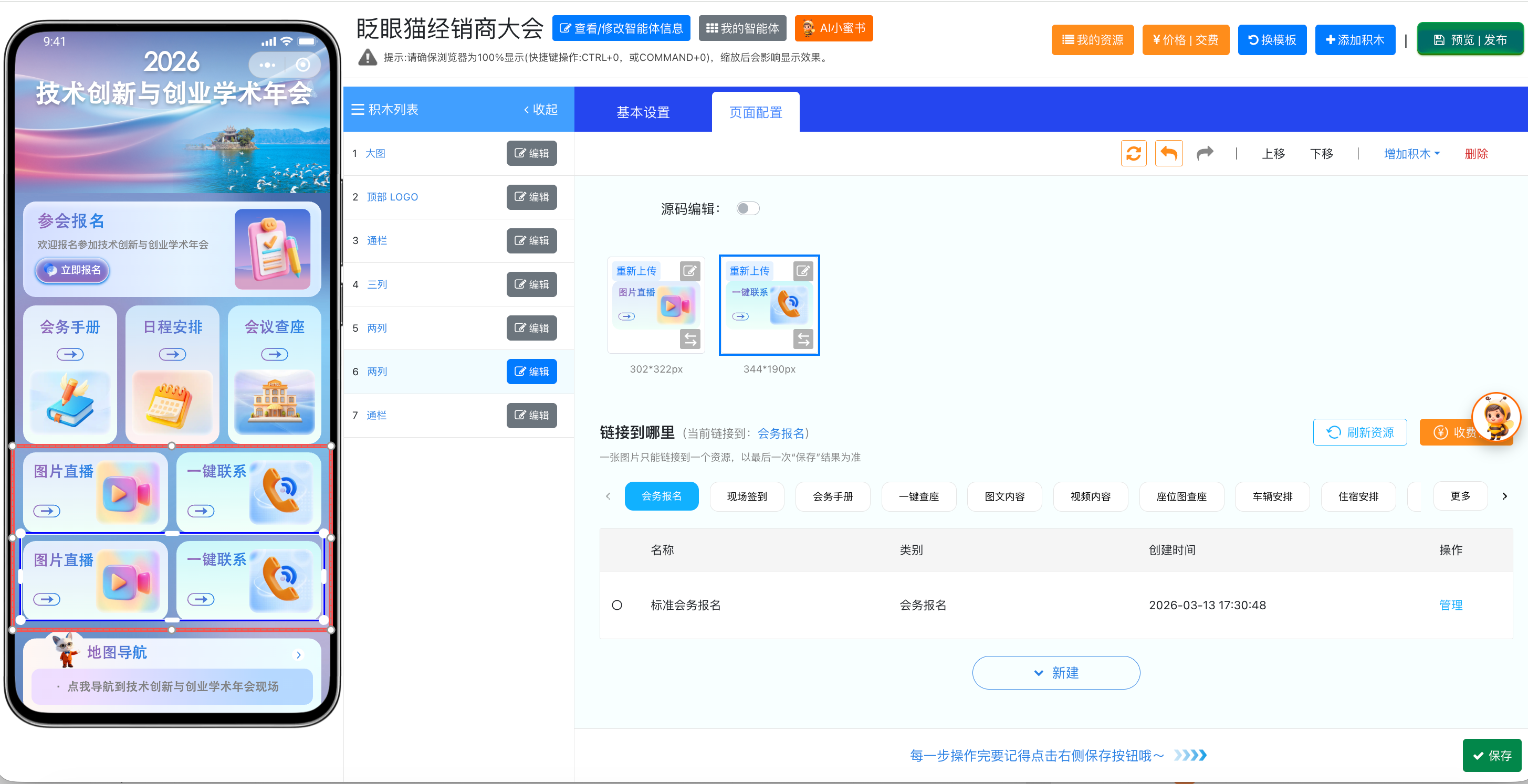Select the 现场签到 resource tab
1528x784 pixels.
747,496
